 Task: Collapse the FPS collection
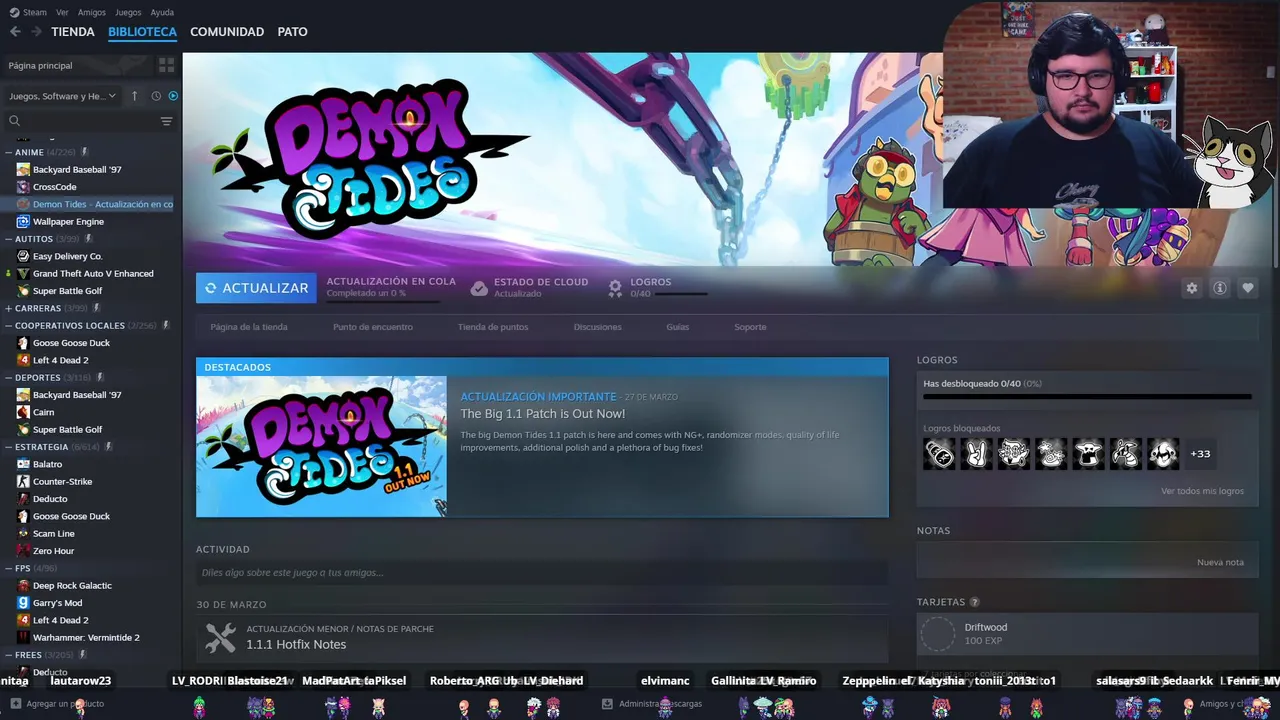(x=9, y=568)
